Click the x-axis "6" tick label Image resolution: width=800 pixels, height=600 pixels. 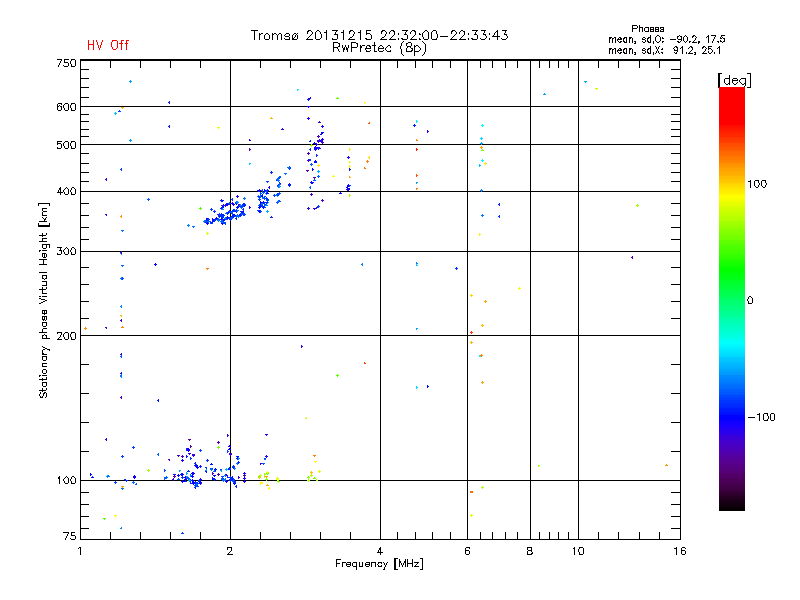pyautogui.click(x=467, y=551)
